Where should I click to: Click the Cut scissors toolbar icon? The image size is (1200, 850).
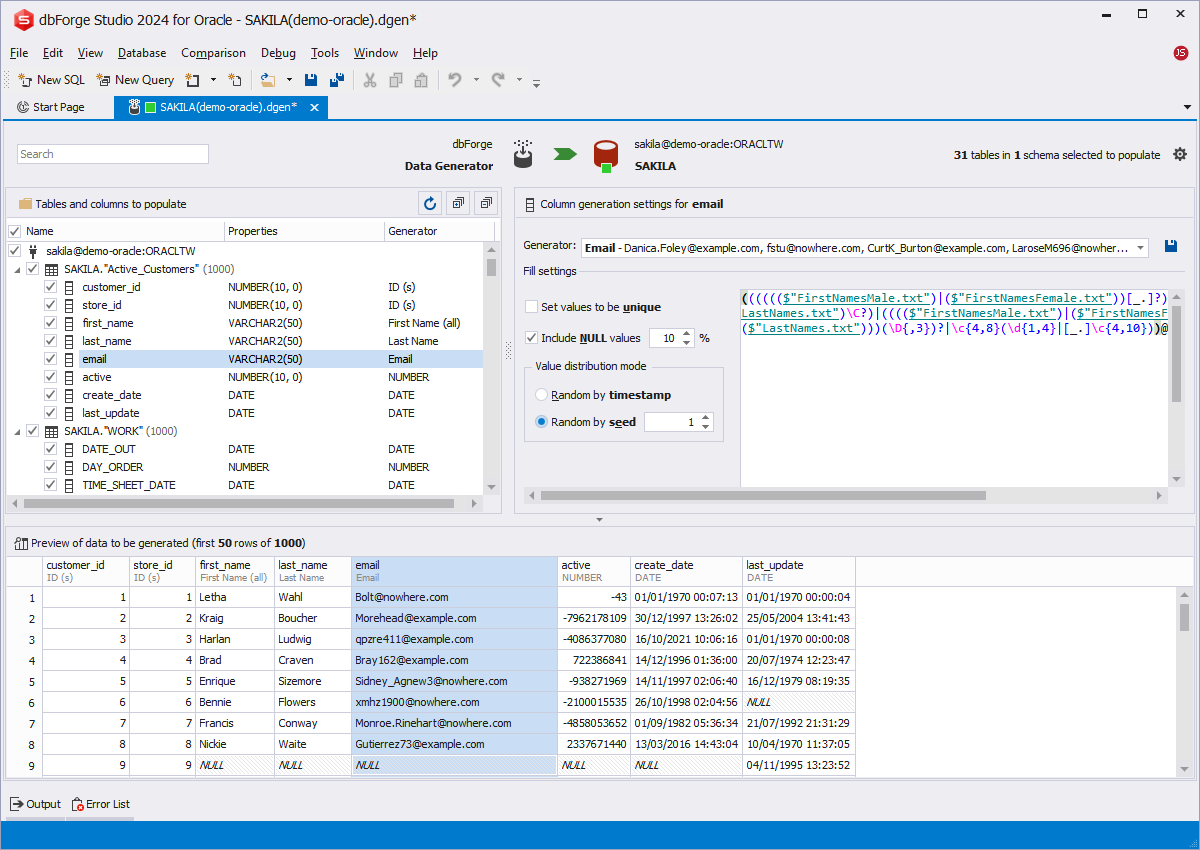tap(369, 80)
